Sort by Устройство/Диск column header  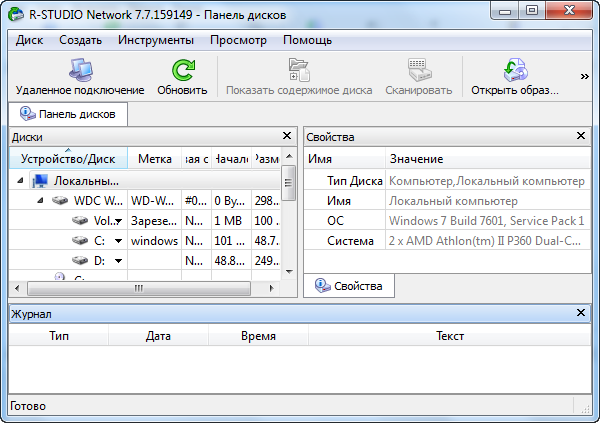[x=68, y=158]
